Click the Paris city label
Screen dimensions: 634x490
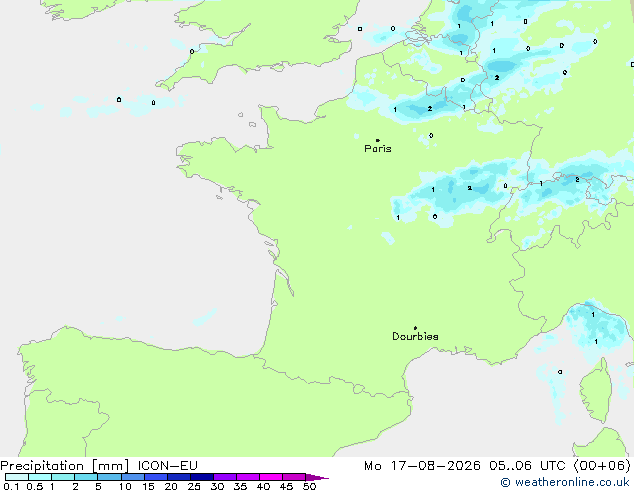click(x=378, y=148)
